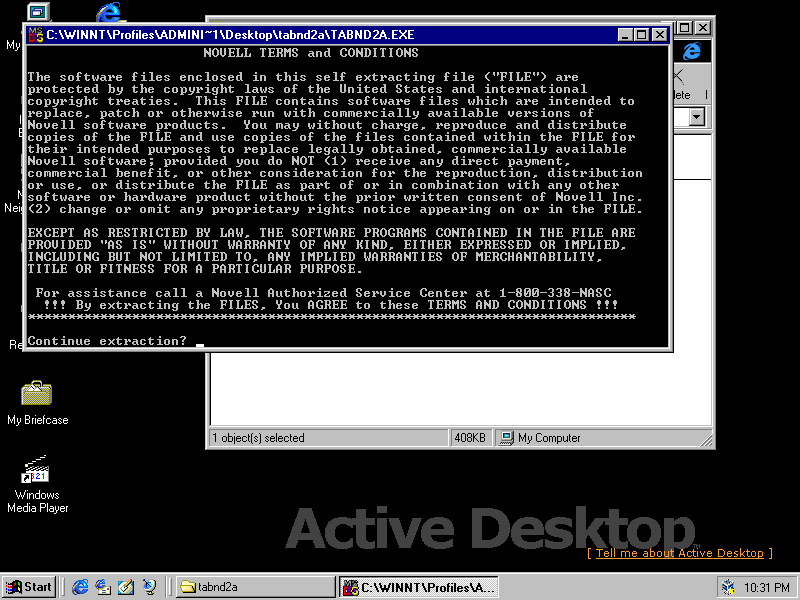The width and height of the screenshot is (800, 600).
Task: Select the partially visible Internet Explorer desktop icon
Action: point(109,12)
